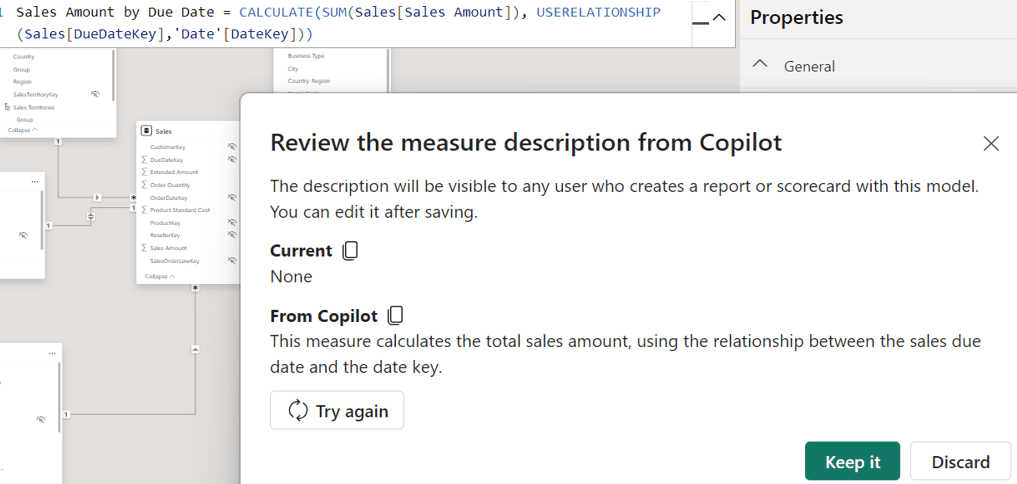Open the ellipsis menu on the left table card
This screenshot has width=1017, height=484.
click(35, 181)
